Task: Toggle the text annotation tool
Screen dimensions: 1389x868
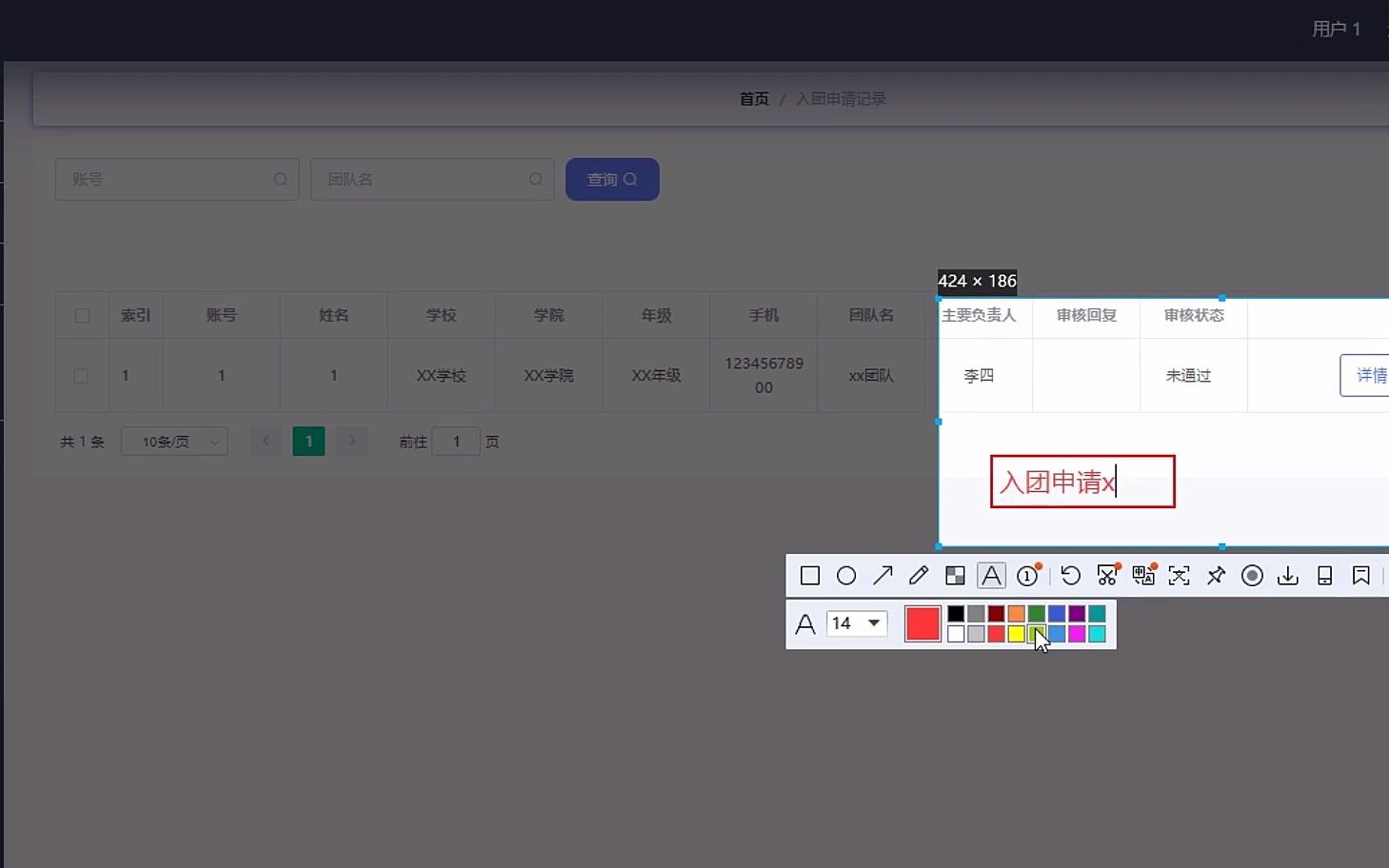Action: coord(991,576)
